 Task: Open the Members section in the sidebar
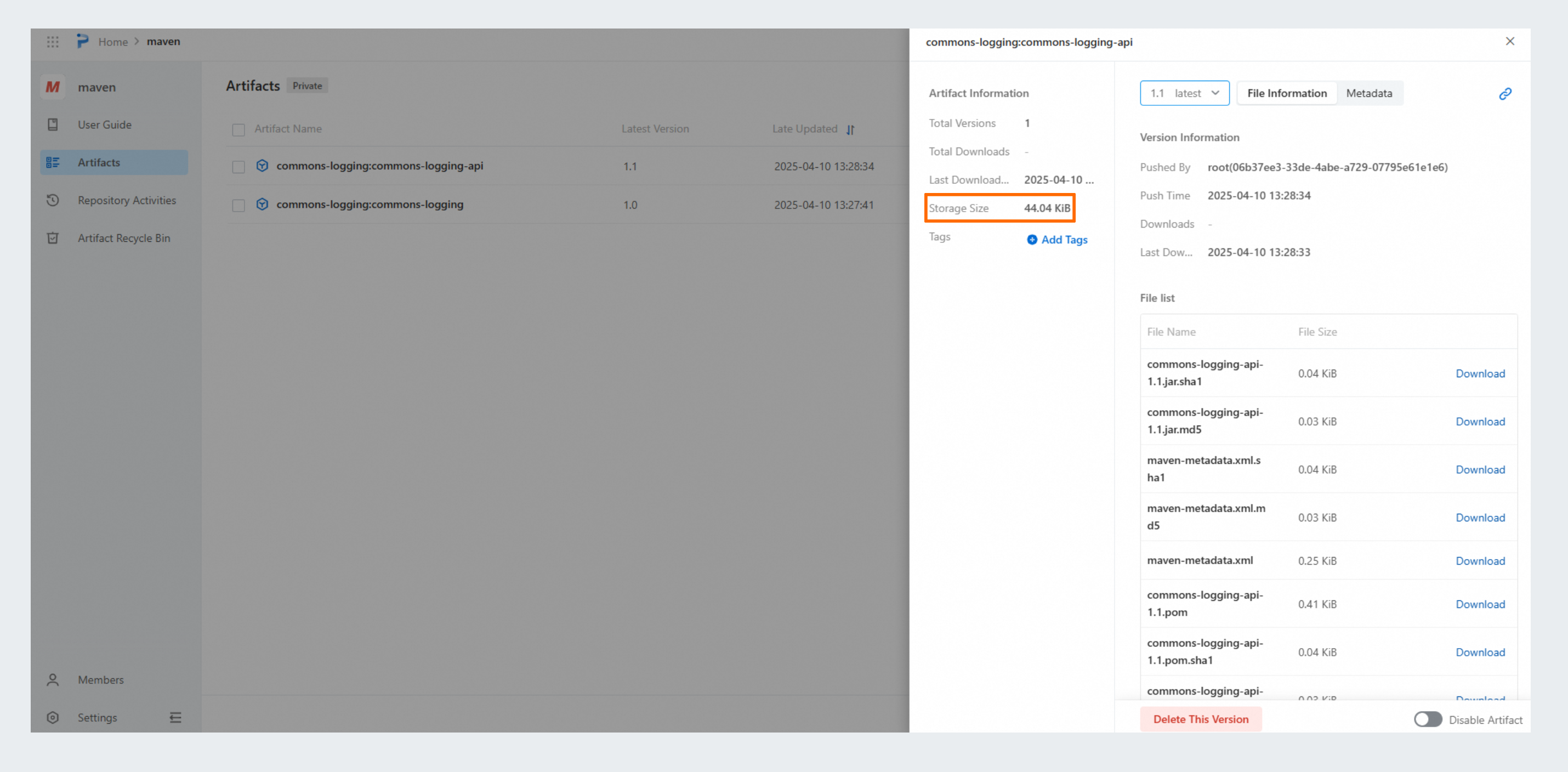coord(100,680)
